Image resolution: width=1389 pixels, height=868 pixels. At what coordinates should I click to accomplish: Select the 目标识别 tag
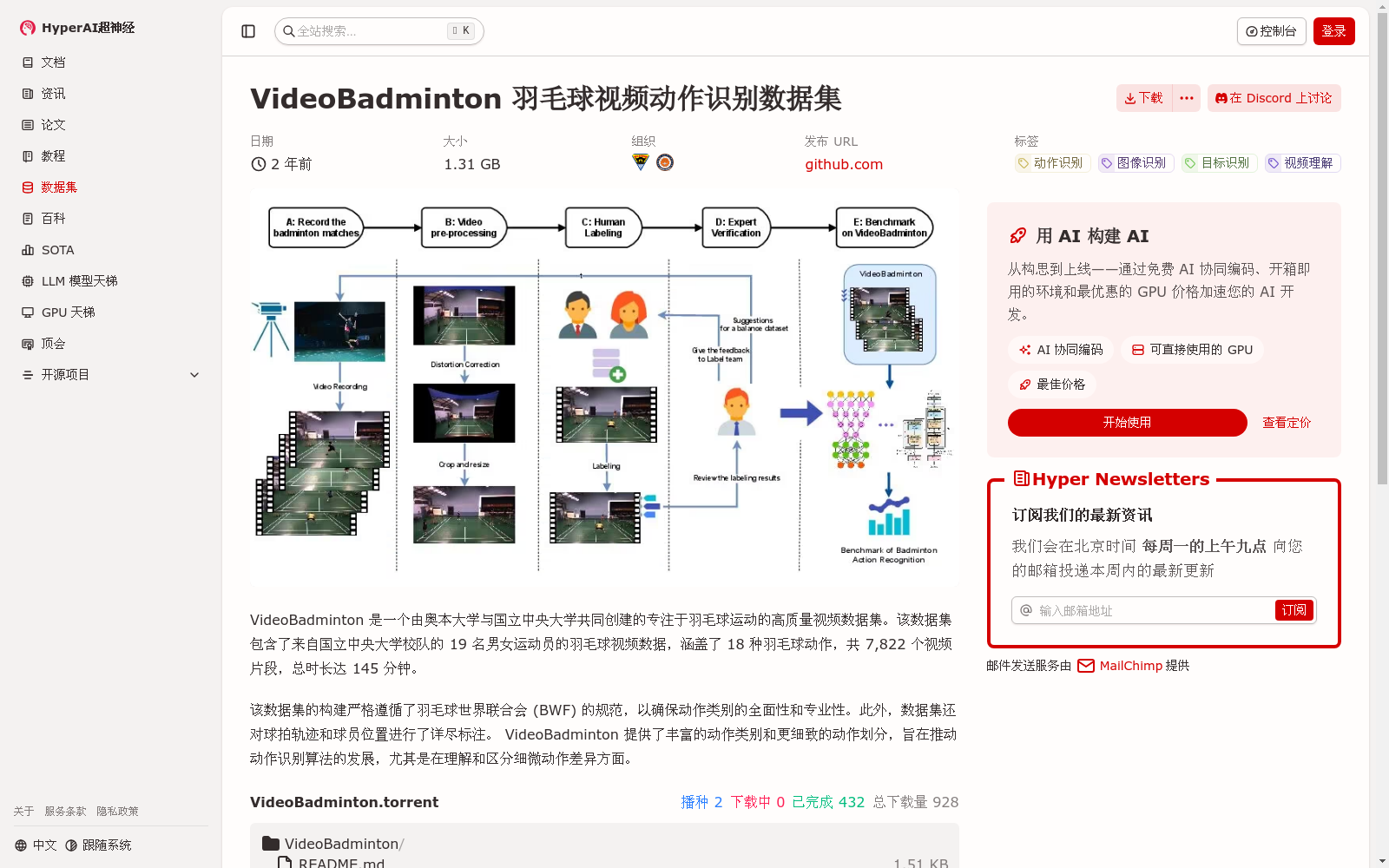(1219, 163)
